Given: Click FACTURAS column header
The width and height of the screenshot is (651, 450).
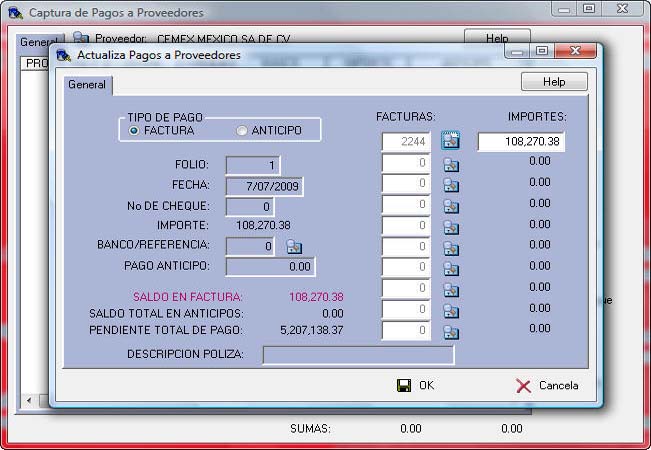Looking at the screenshot, I should (406, 117).
